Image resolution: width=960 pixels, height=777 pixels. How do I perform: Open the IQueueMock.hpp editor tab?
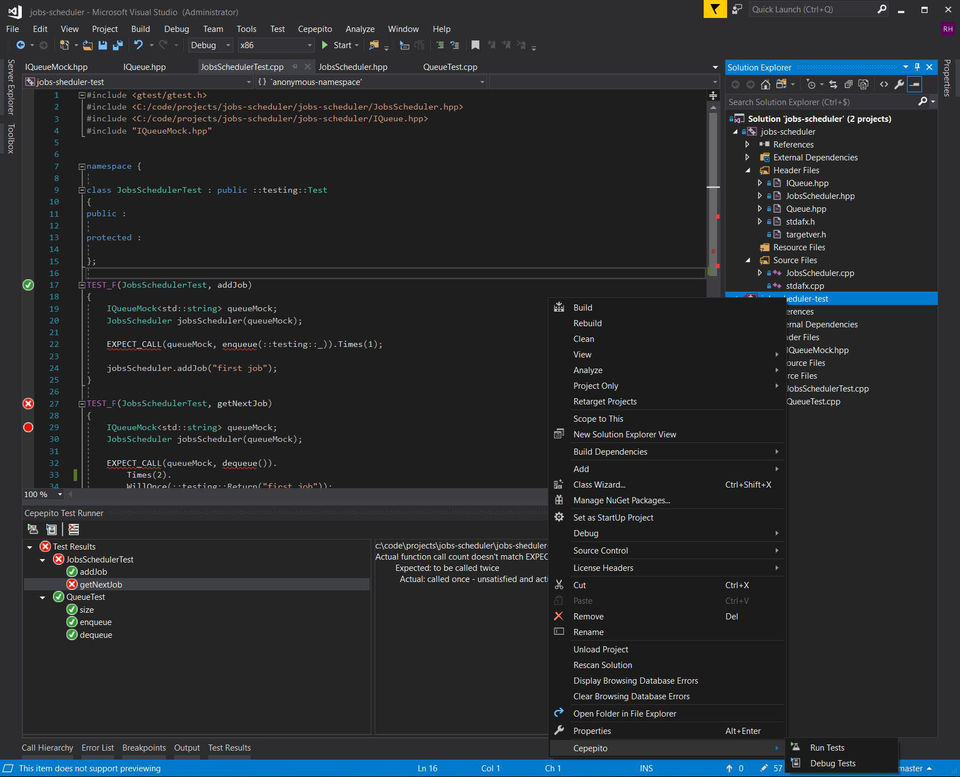[x=56, y=67]
